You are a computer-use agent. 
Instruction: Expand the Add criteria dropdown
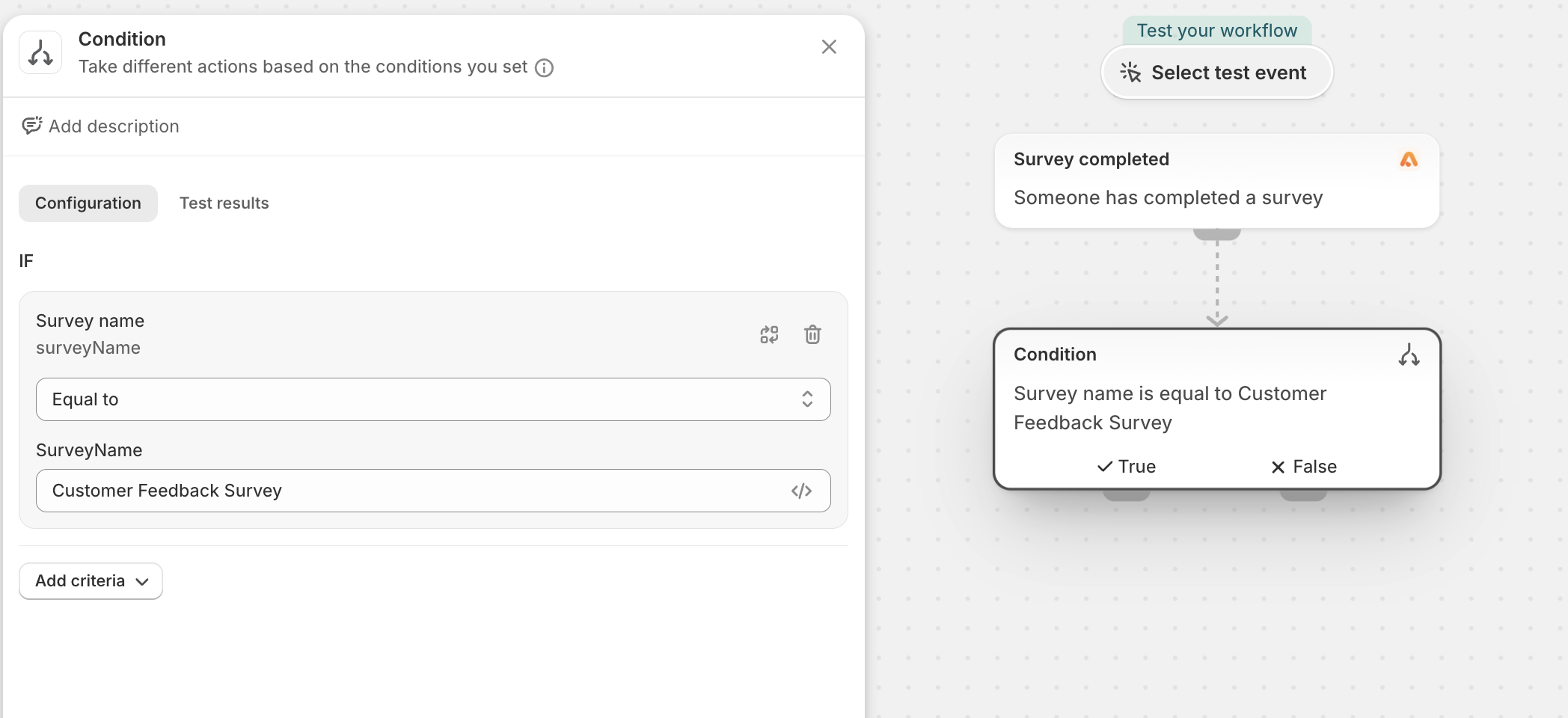coord(91,581)
